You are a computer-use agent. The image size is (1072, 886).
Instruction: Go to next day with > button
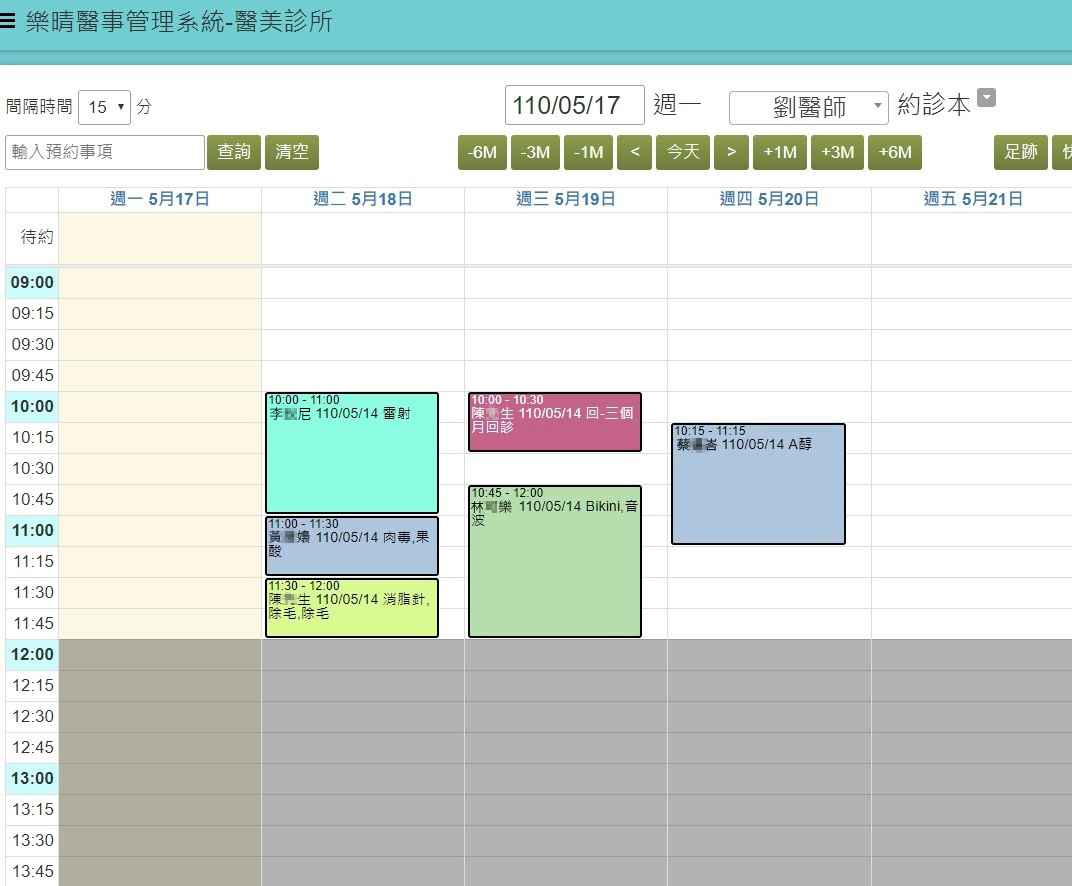pyautogui.click(x=731, y=152)
